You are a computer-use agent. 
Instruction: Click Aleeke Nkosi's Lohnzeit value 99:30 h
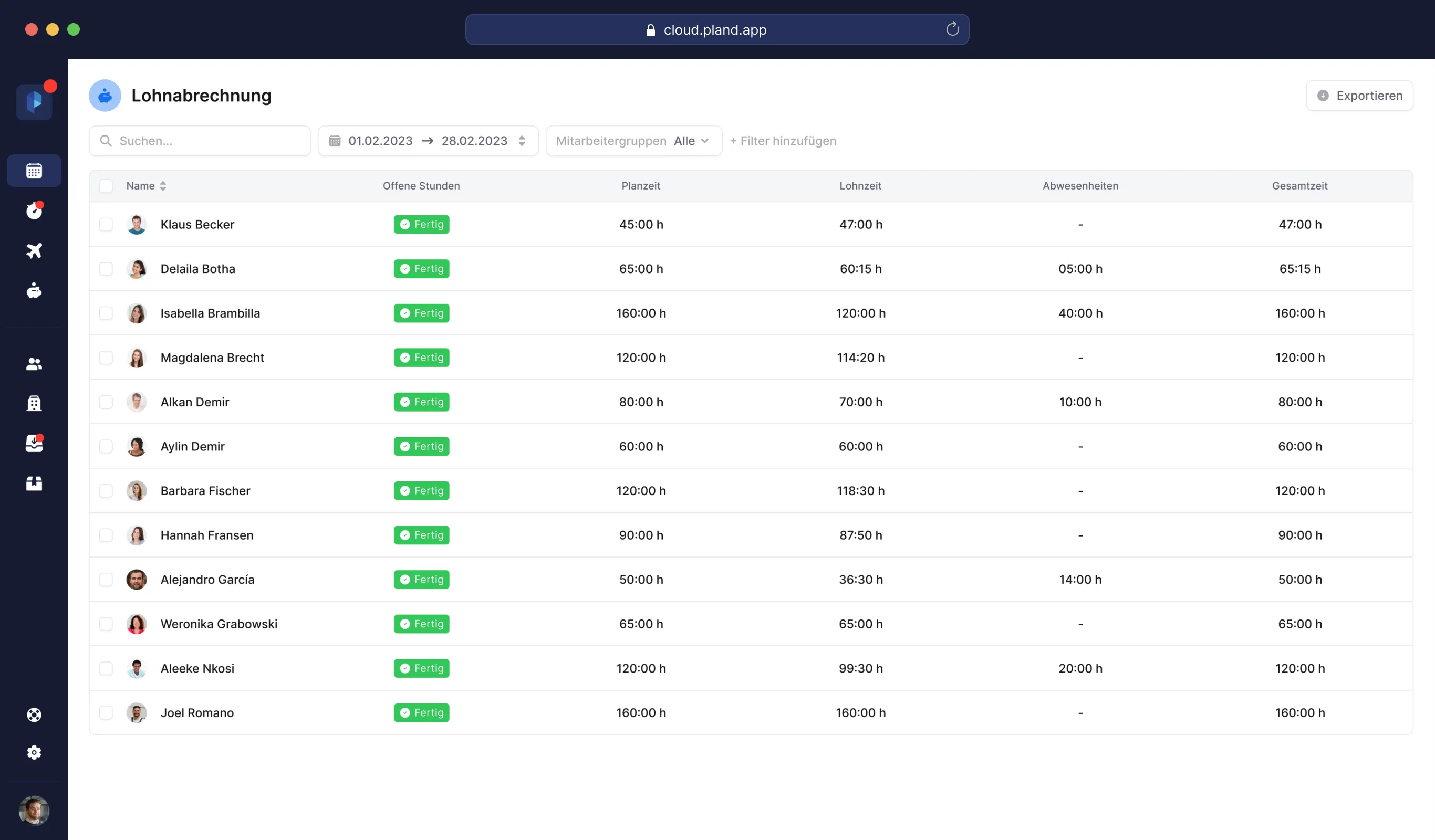pyautogui.click(x=860, y=668)
